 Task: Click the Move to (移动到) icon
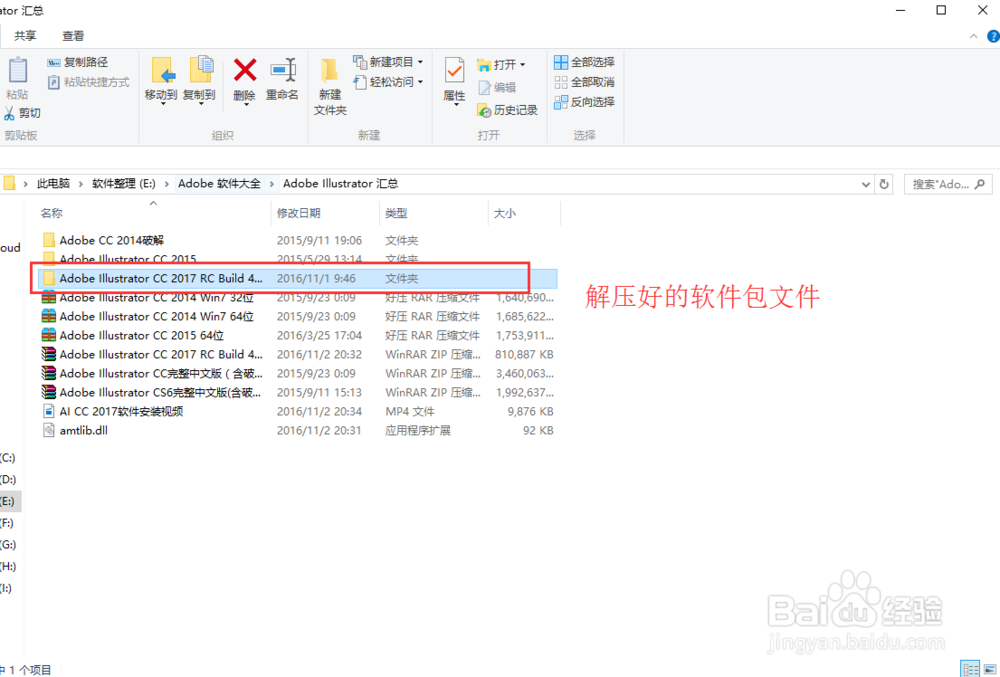163,70
